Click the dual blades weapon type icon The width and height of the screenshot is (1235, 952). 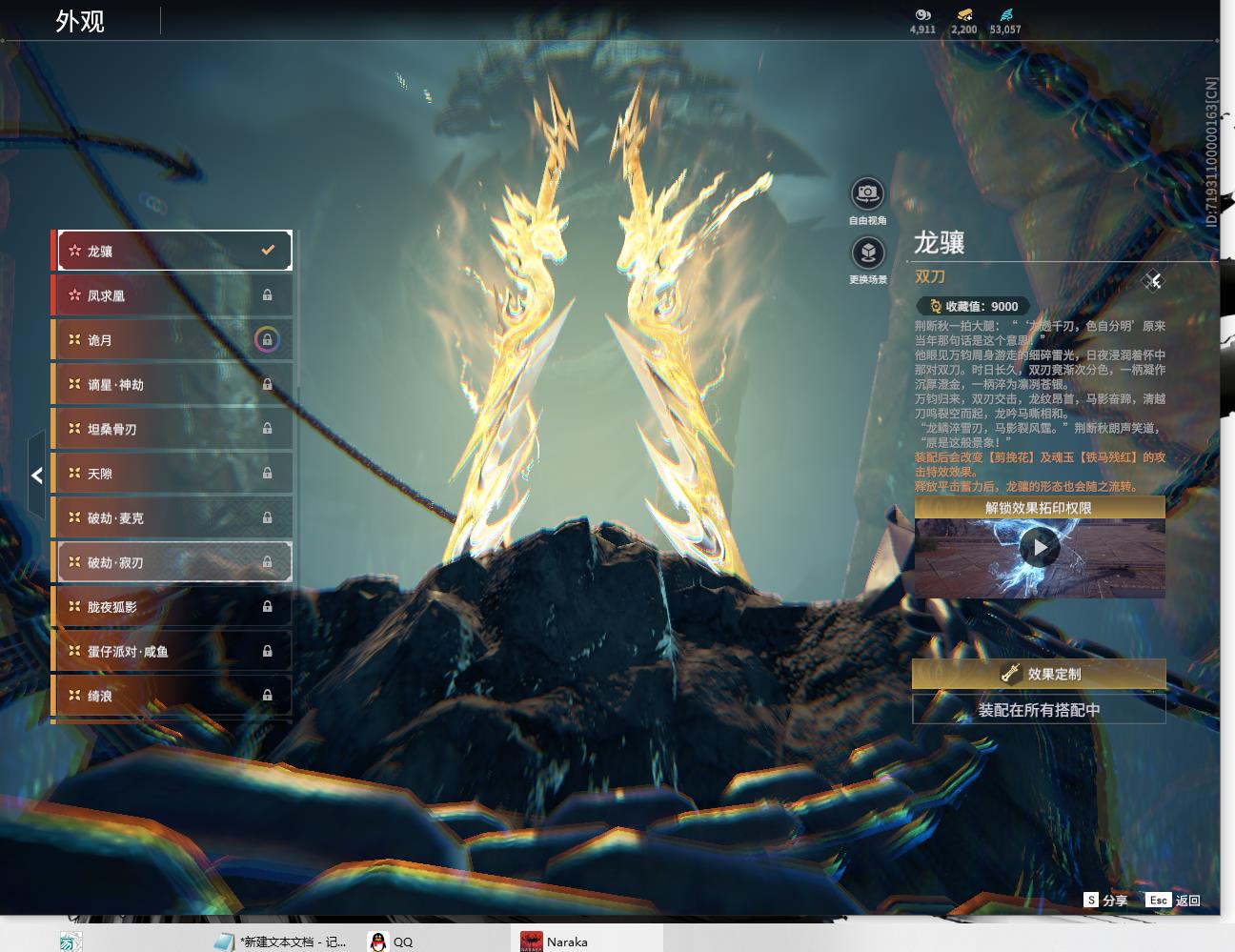tap(1153, 280)
